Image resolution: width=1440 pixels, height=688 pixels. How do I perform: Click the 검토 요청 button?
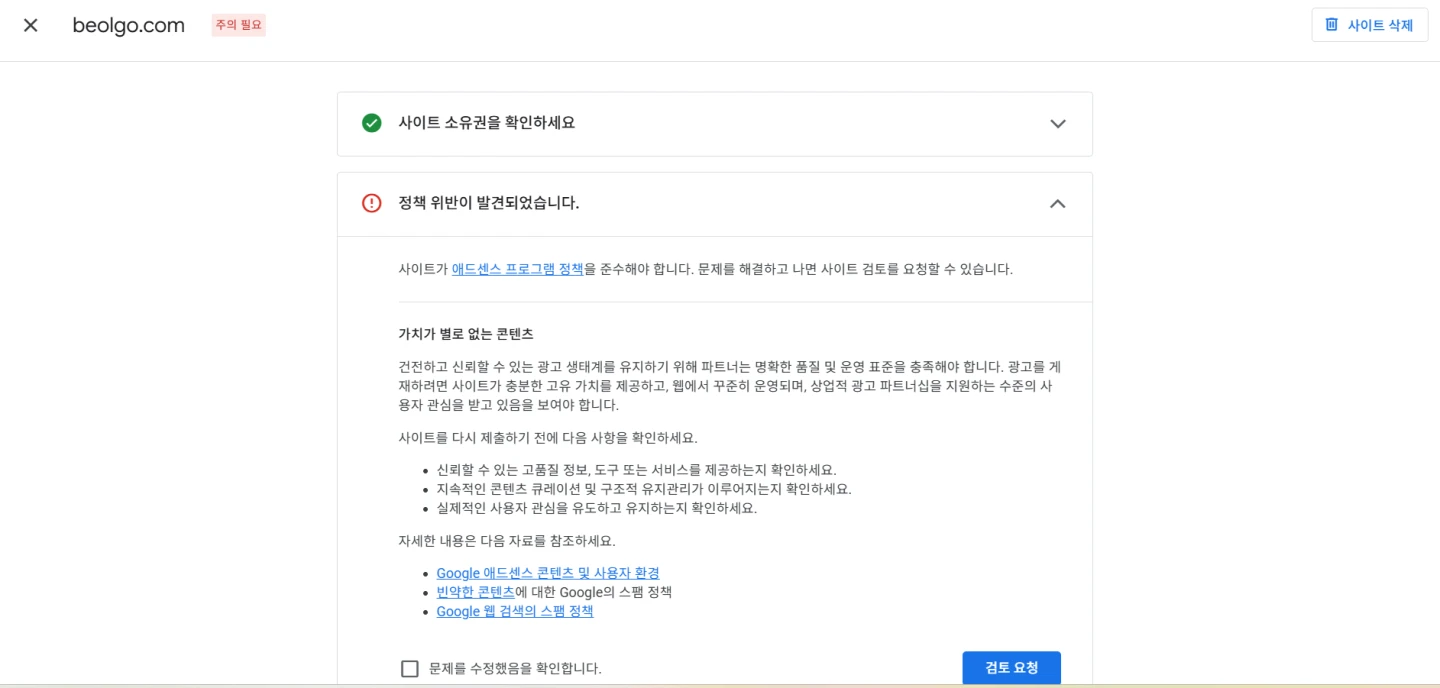(x=1012, y=668)
